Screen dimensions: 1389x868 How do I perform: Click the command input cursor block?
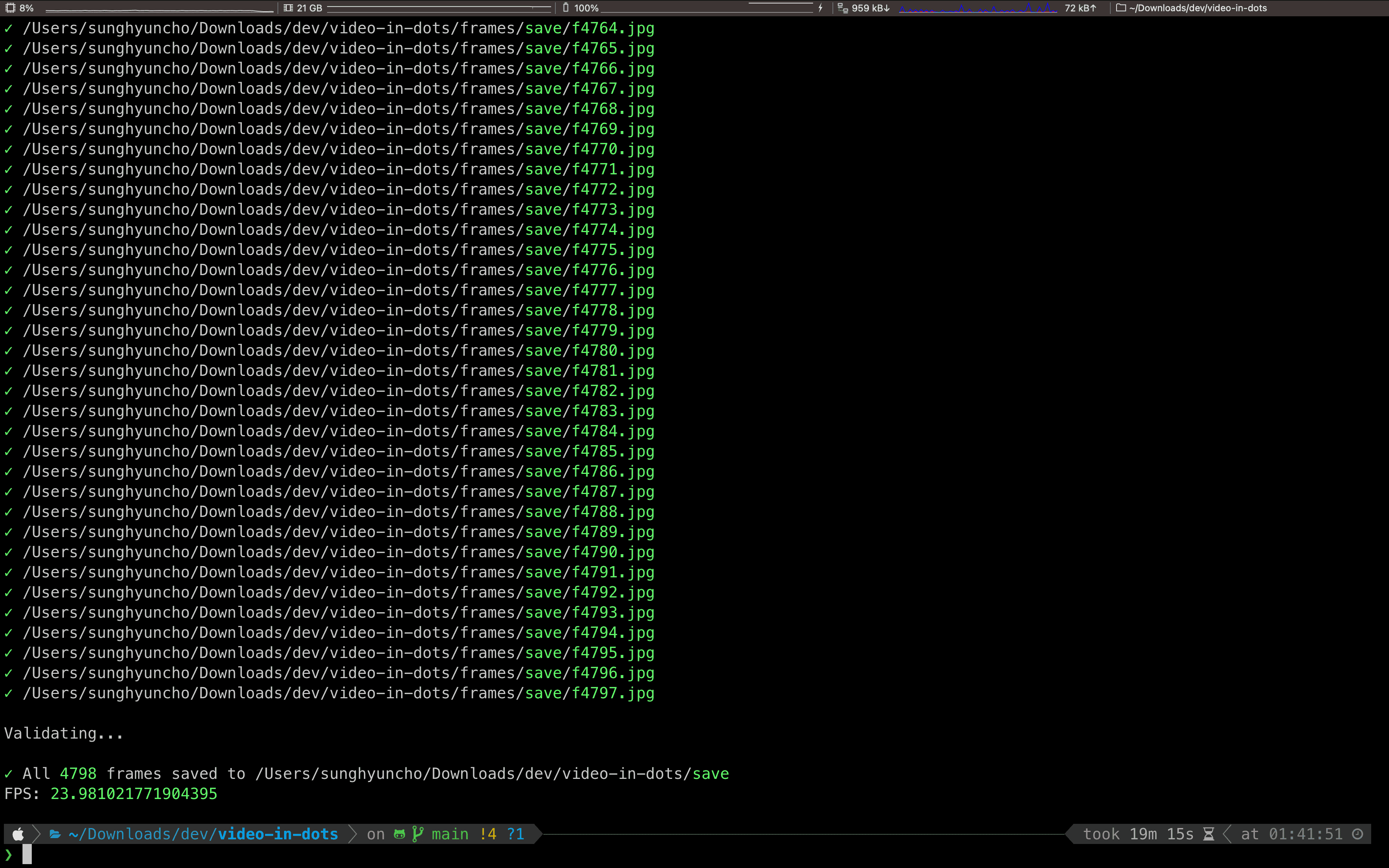[27, 855]
